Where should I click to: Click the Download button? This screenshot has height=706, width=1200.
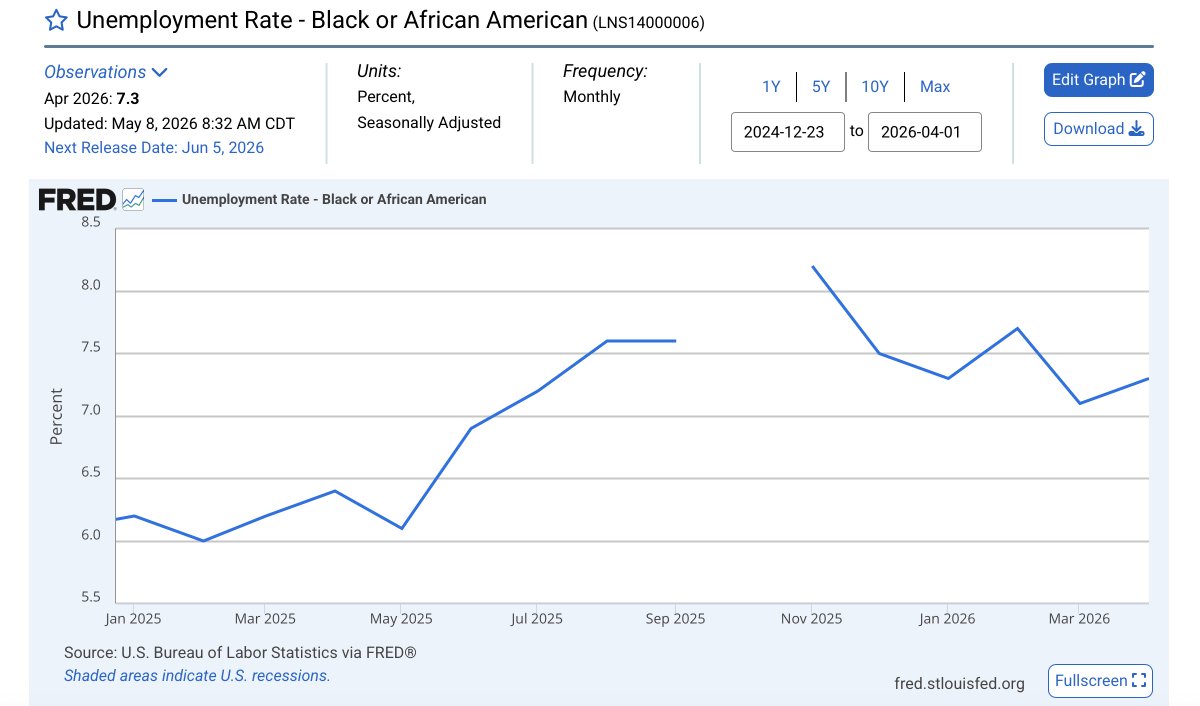click(1099, 129)
